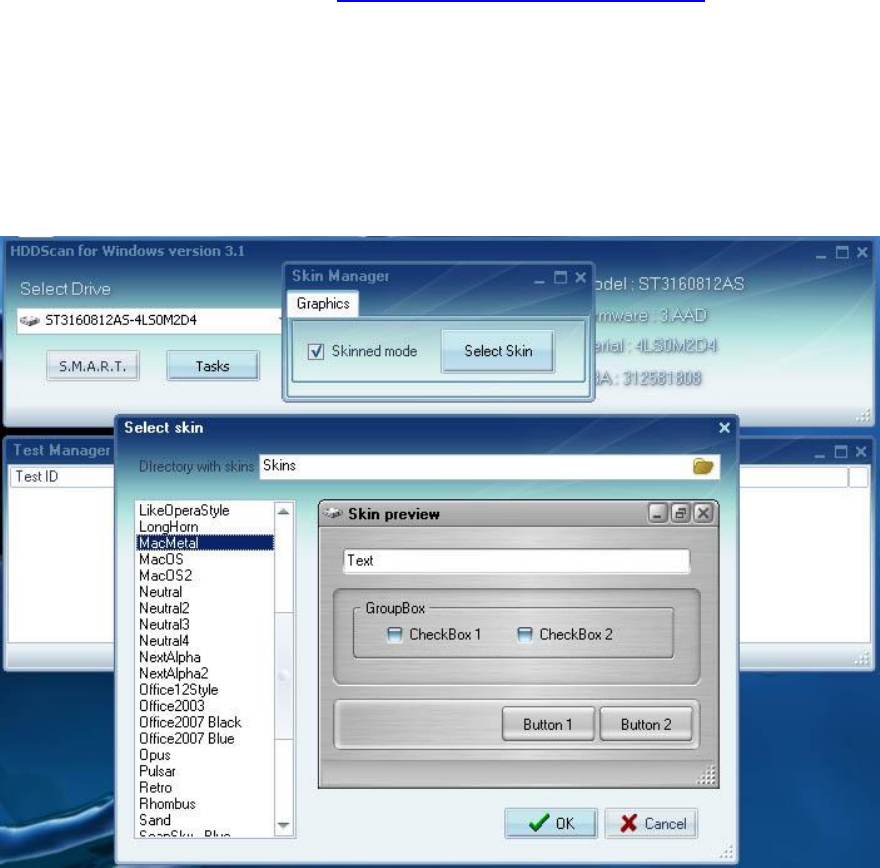Open the skins directory folder browse icon

(703, 466)
